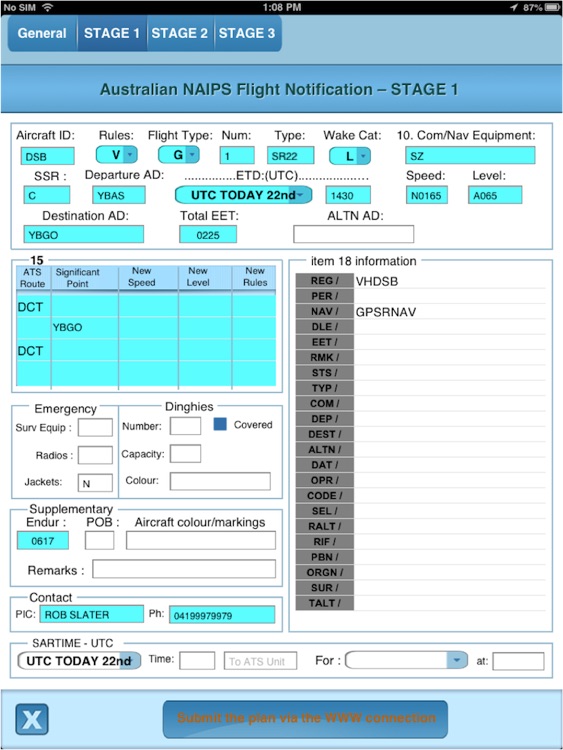Viewport: 563px width, 750px height.
Task: Close the form with the X icon
Action: click(x=32, y=719)
